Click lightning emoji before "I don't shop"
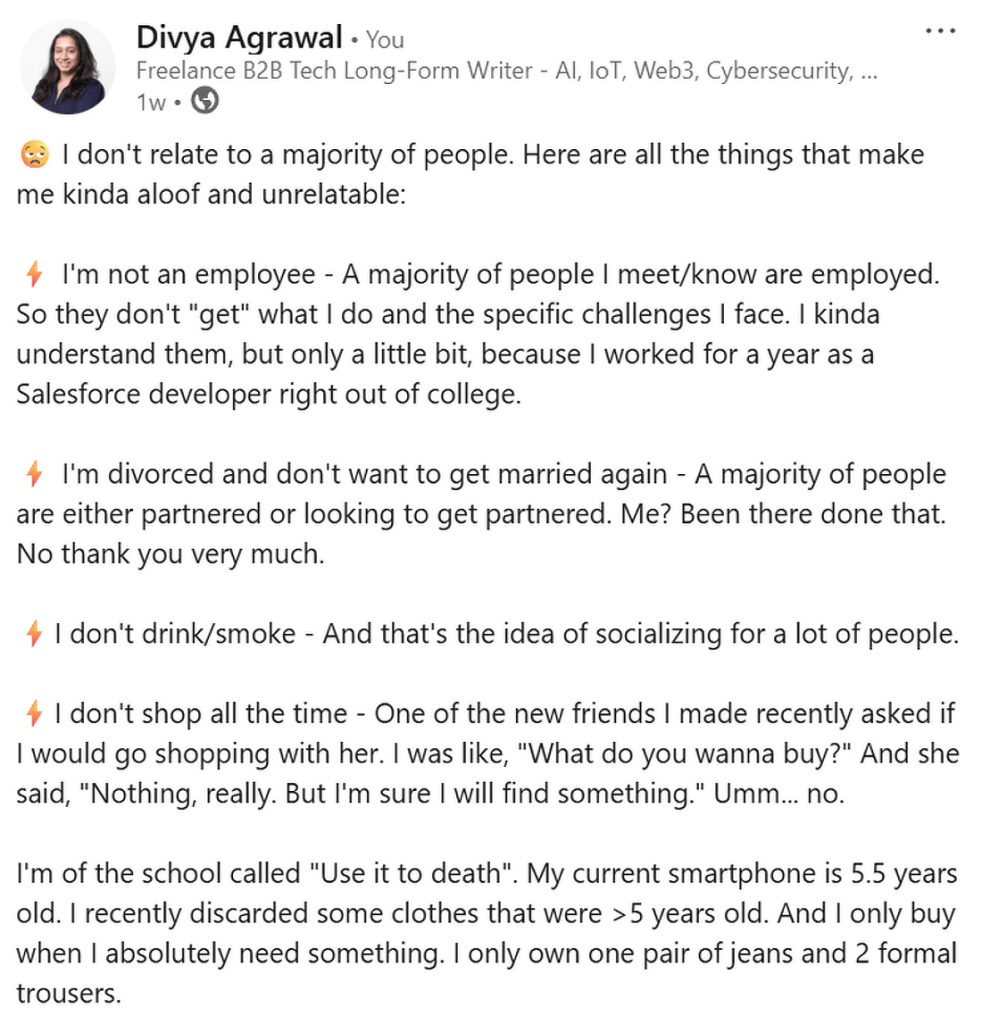 coord(33,714)
